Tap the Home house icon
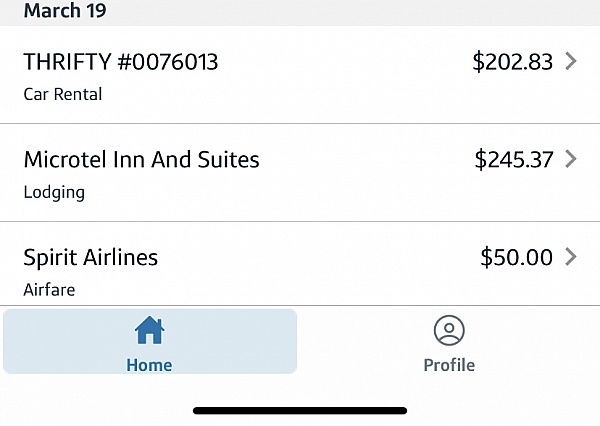The image size is (600, 426). (149, 330)
